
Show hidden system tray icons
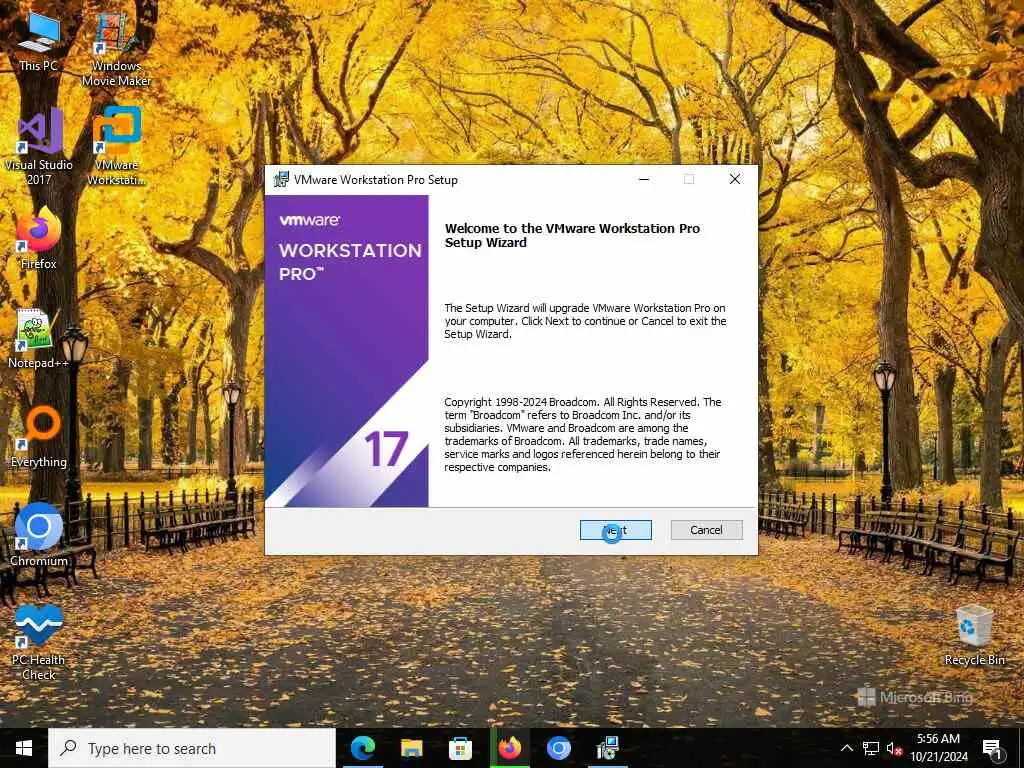coord(846,748)
